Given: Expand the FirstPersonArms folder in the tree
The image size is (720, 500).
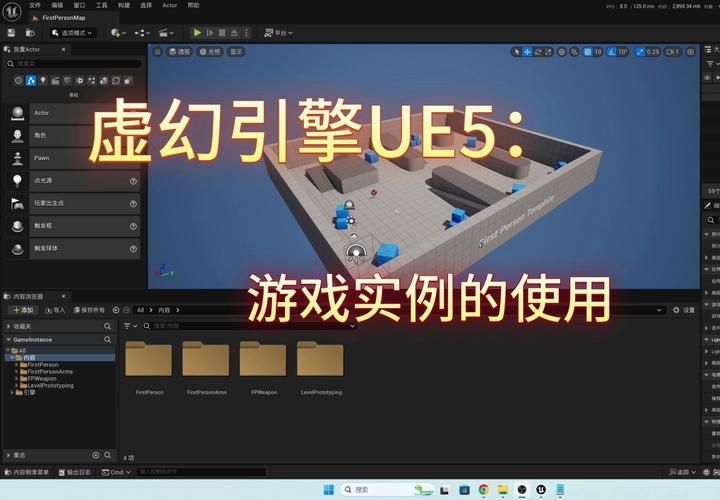Looking at the screenshot, I should pyautogui.click(x=17, y=371).
